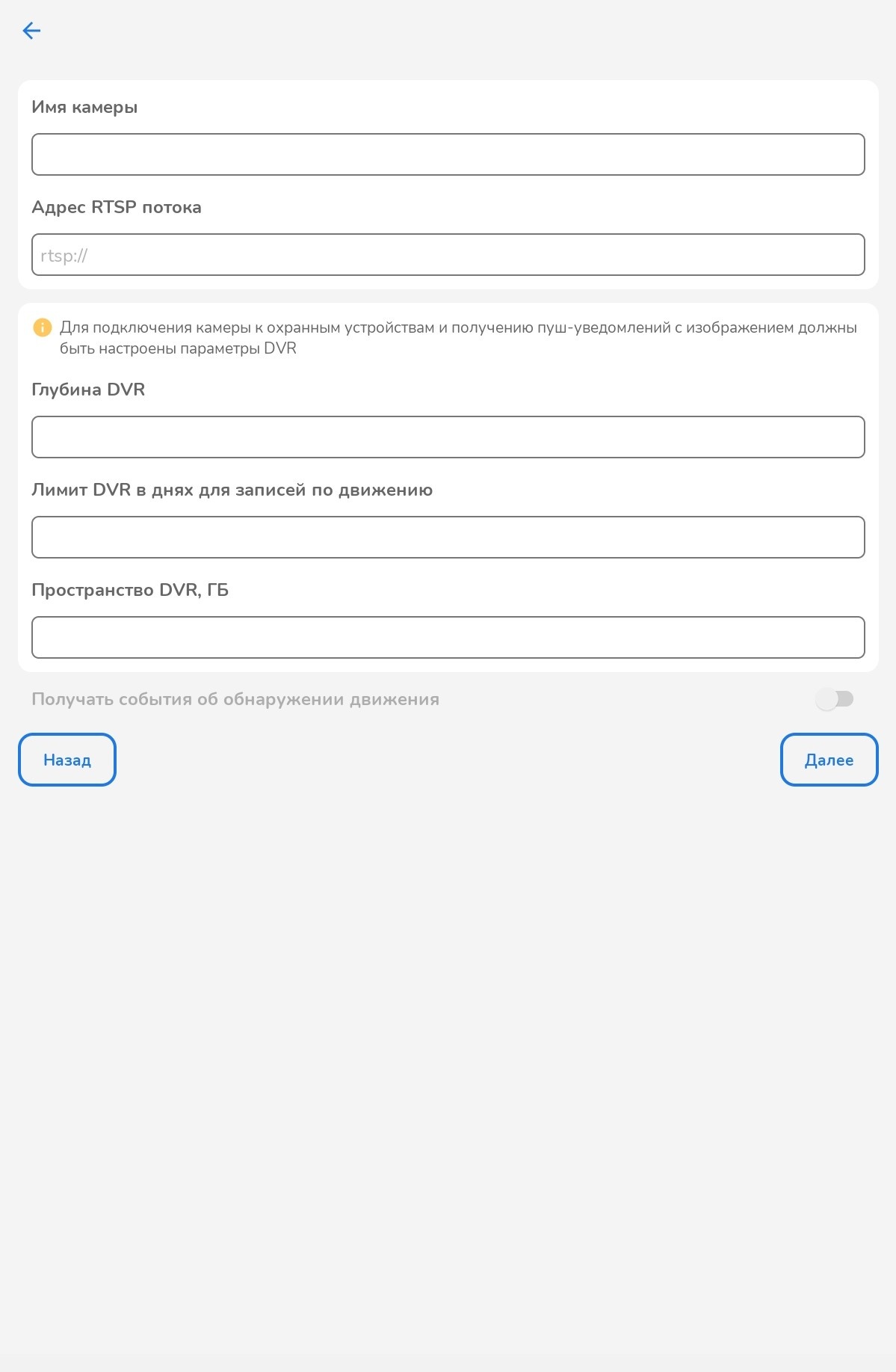Toggle the motion detection events switch
The image size is (896, 1372).
click(835, 699)
